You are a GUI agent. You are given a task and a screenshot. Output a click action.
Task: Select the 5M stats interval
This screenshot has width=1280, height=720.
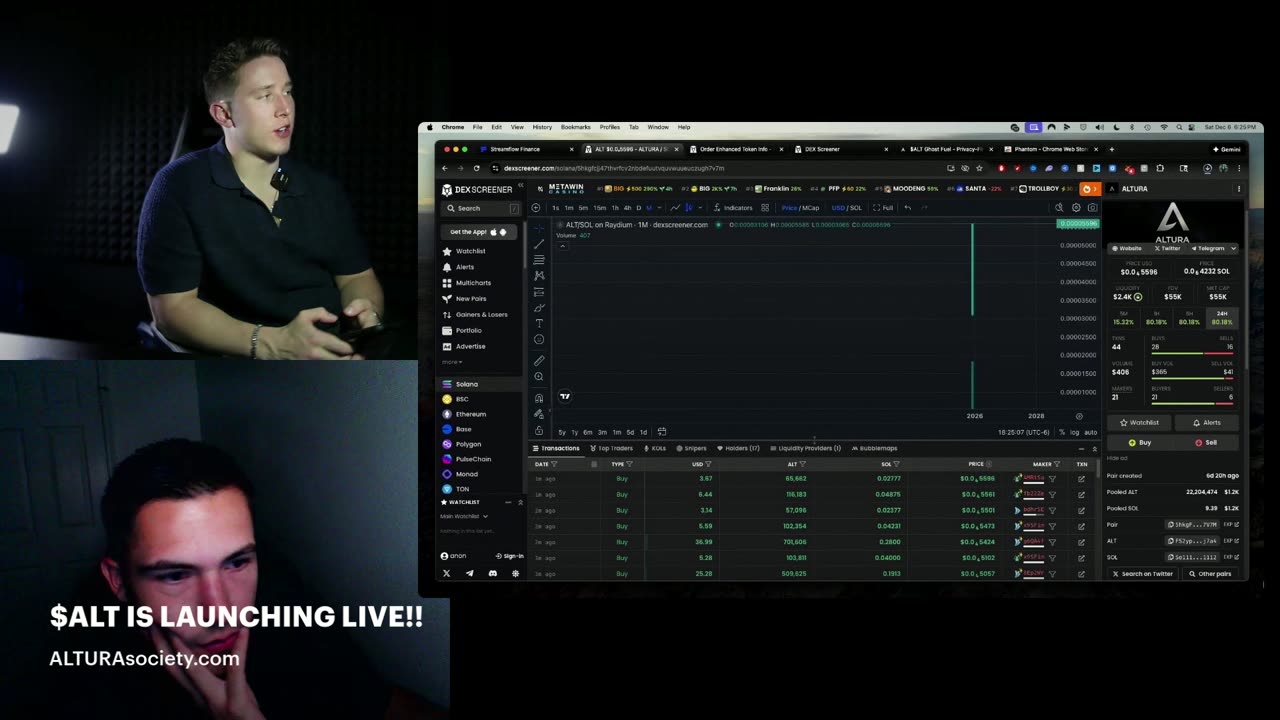point(1123,318)
